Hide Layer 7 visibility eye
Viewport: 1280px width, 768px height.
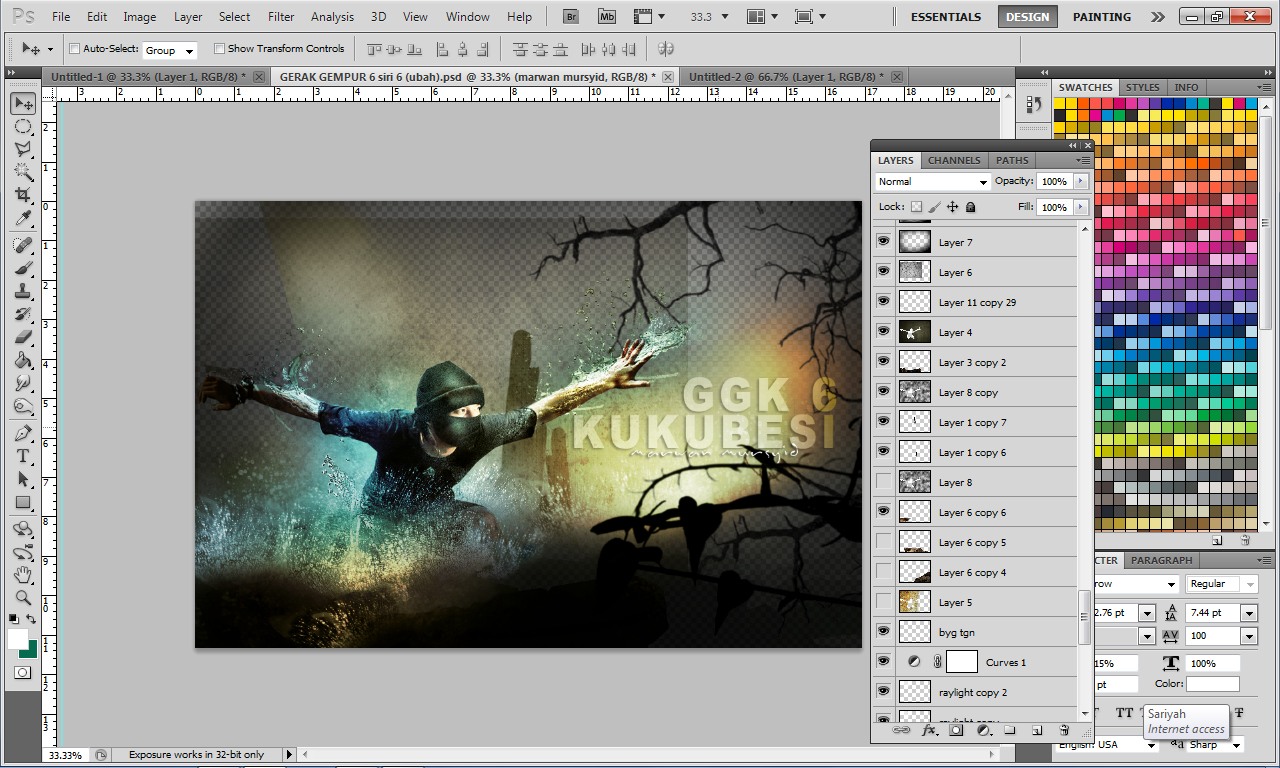click(883, 242)
